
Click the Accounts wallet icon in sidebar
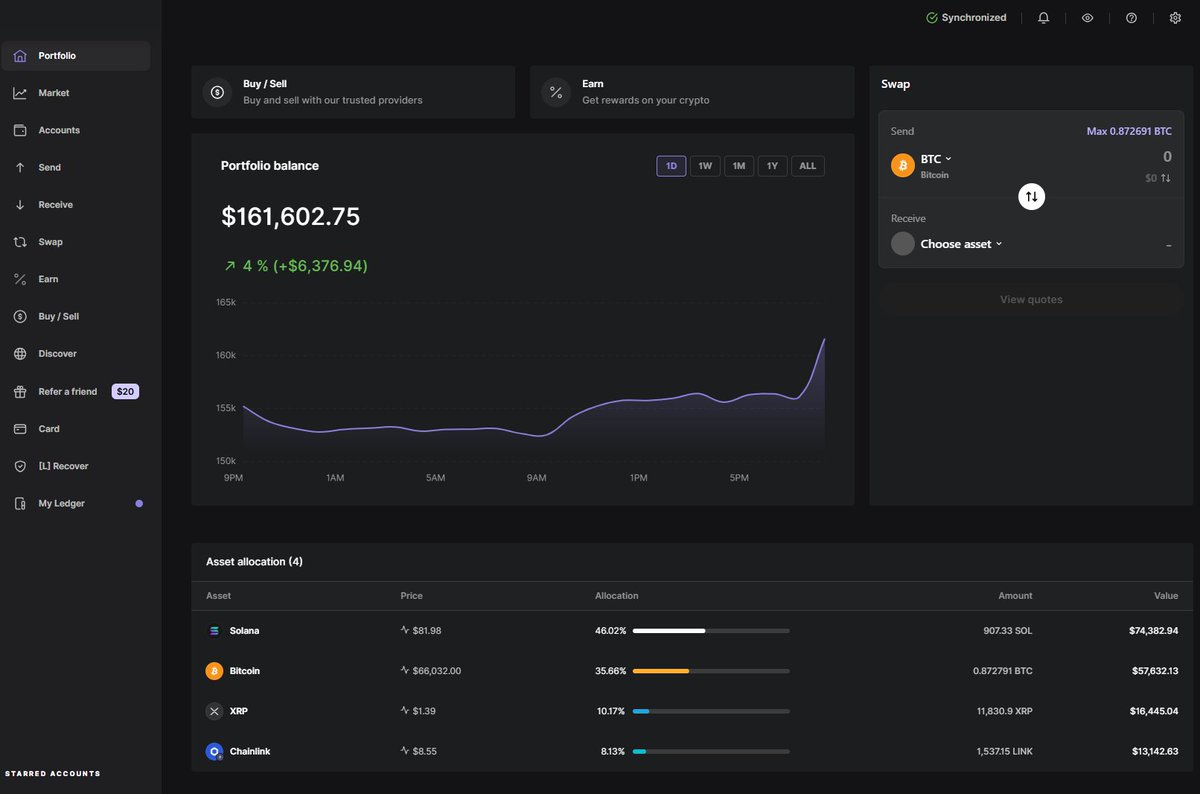coord(20,130)
